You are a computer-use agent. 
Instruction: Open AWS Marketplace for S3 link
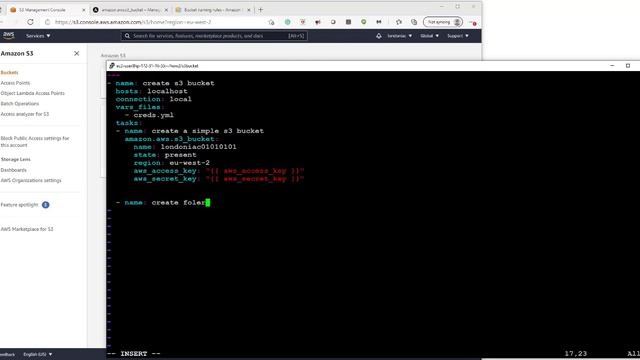pyautogui.click(x=27, y=229)
